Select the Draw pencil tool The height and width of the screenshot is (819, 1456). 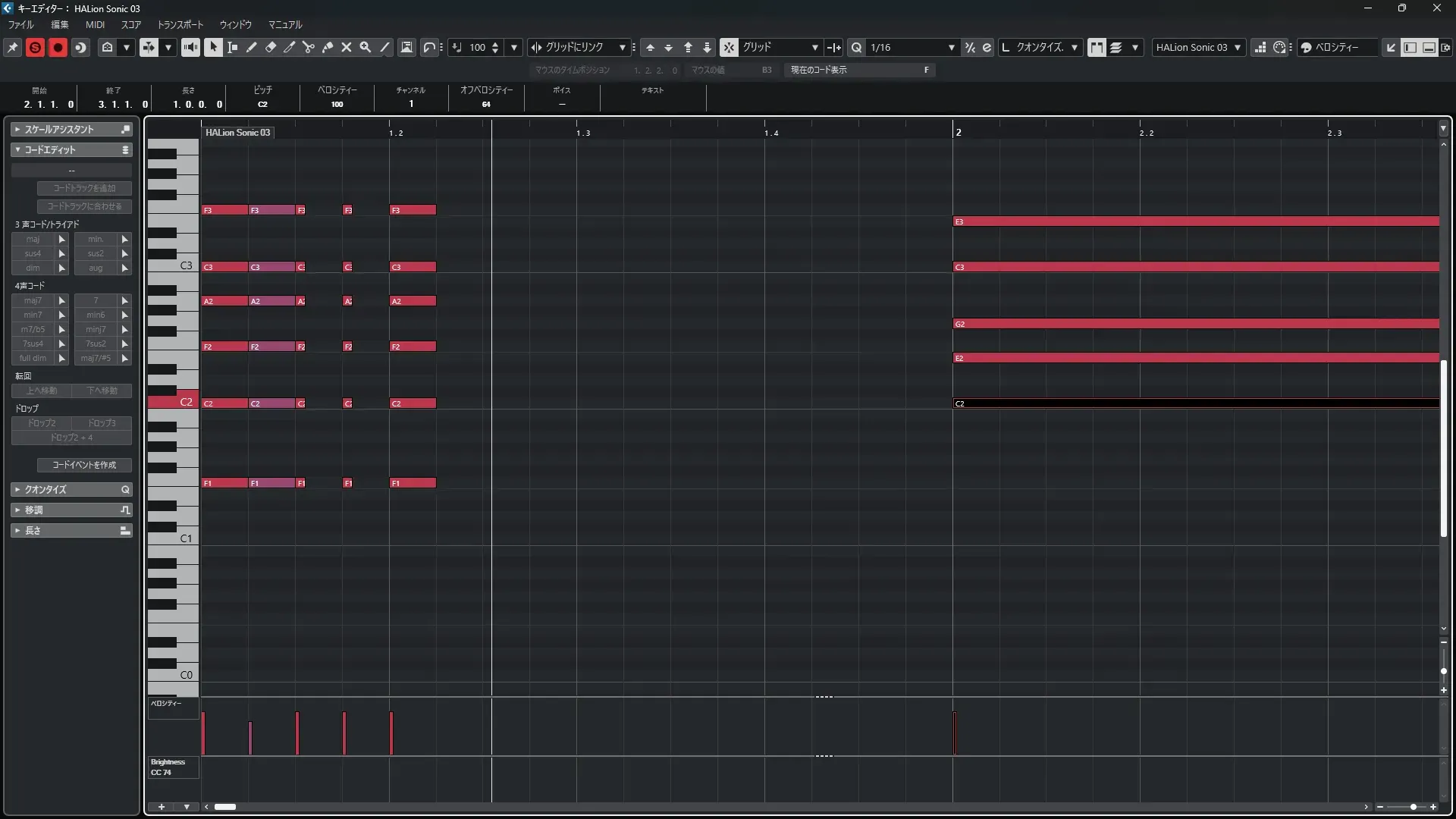pos(252,47)
